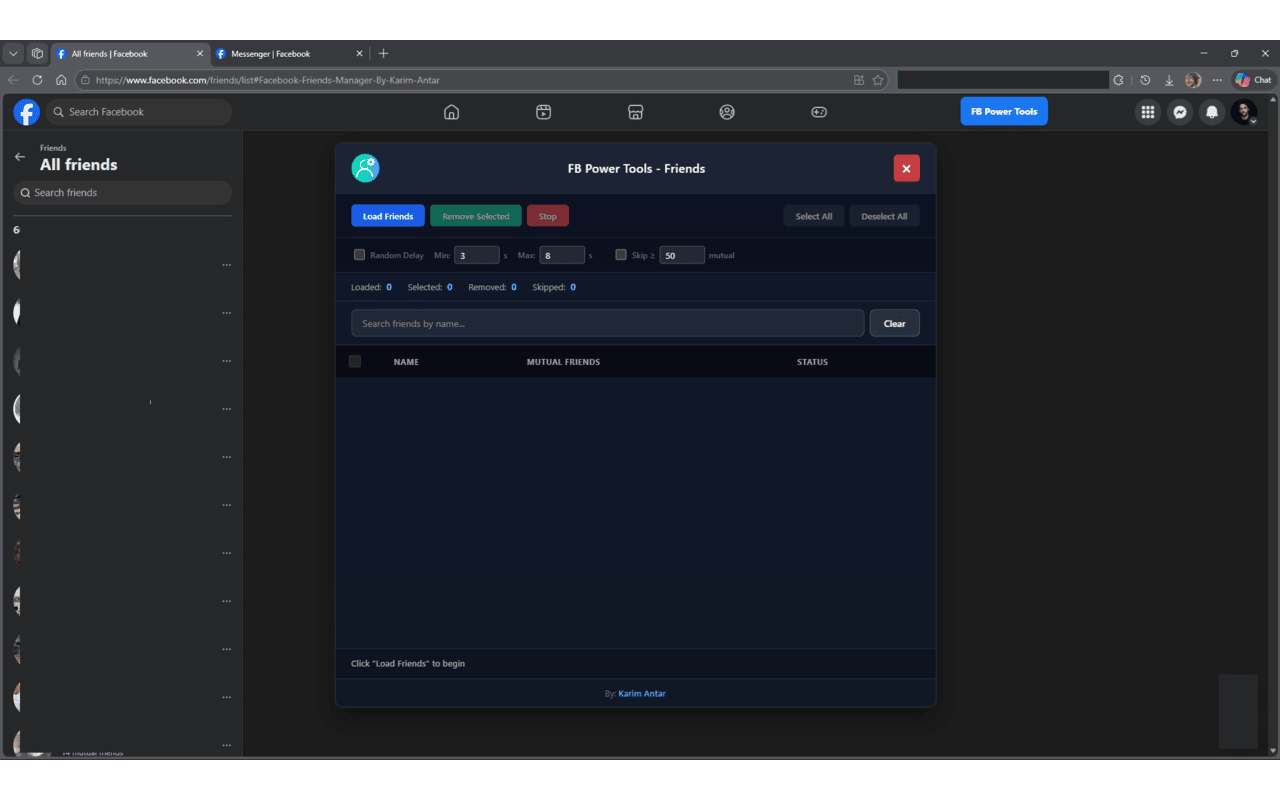The image size is (1280, 800).
Task: Enable the Random Delay checkbox
Action: pyautogui.click(x=360, y=255)
